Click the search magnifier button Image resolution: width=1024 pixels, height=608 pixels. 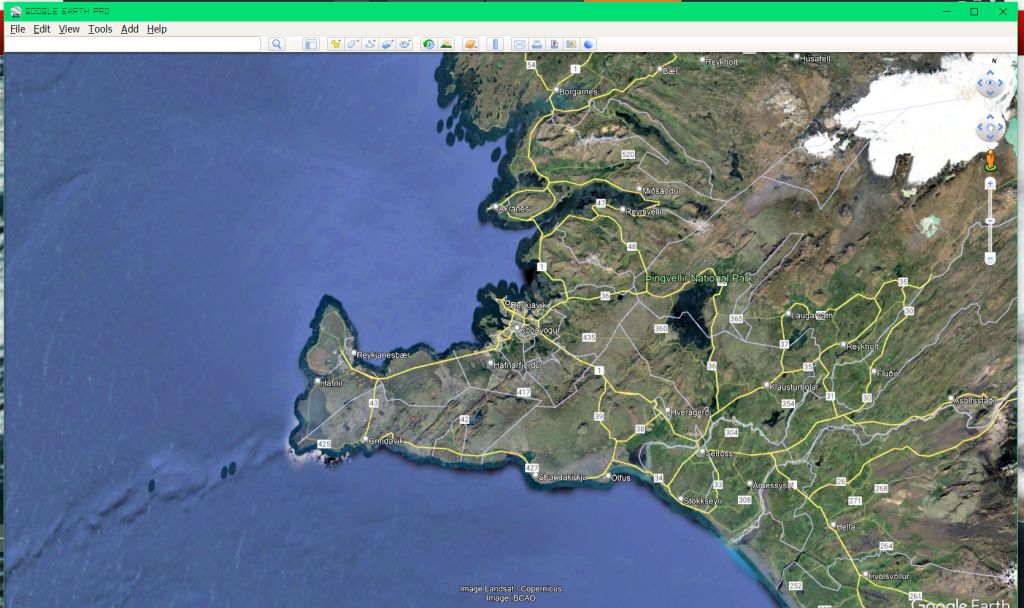(x=277, y=44)
